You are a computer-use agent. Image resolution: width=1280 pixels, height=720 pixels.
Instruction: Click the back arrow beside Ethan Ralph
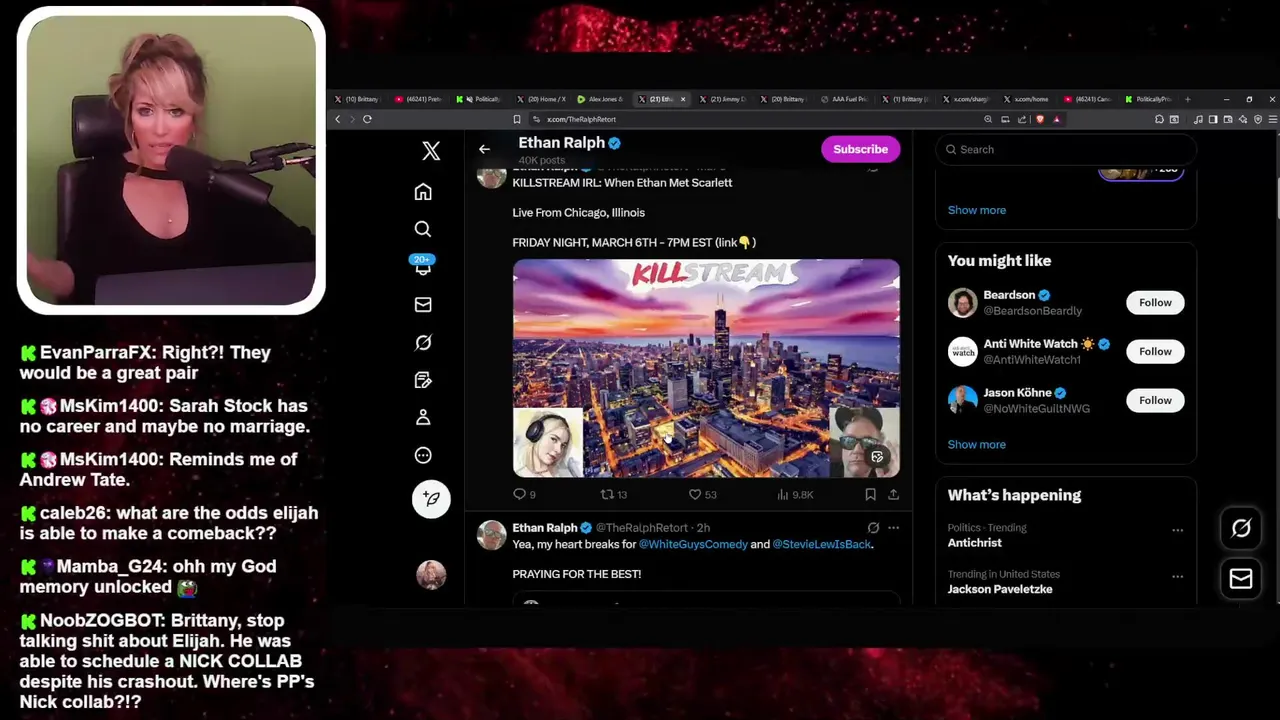tap(484, 149)
